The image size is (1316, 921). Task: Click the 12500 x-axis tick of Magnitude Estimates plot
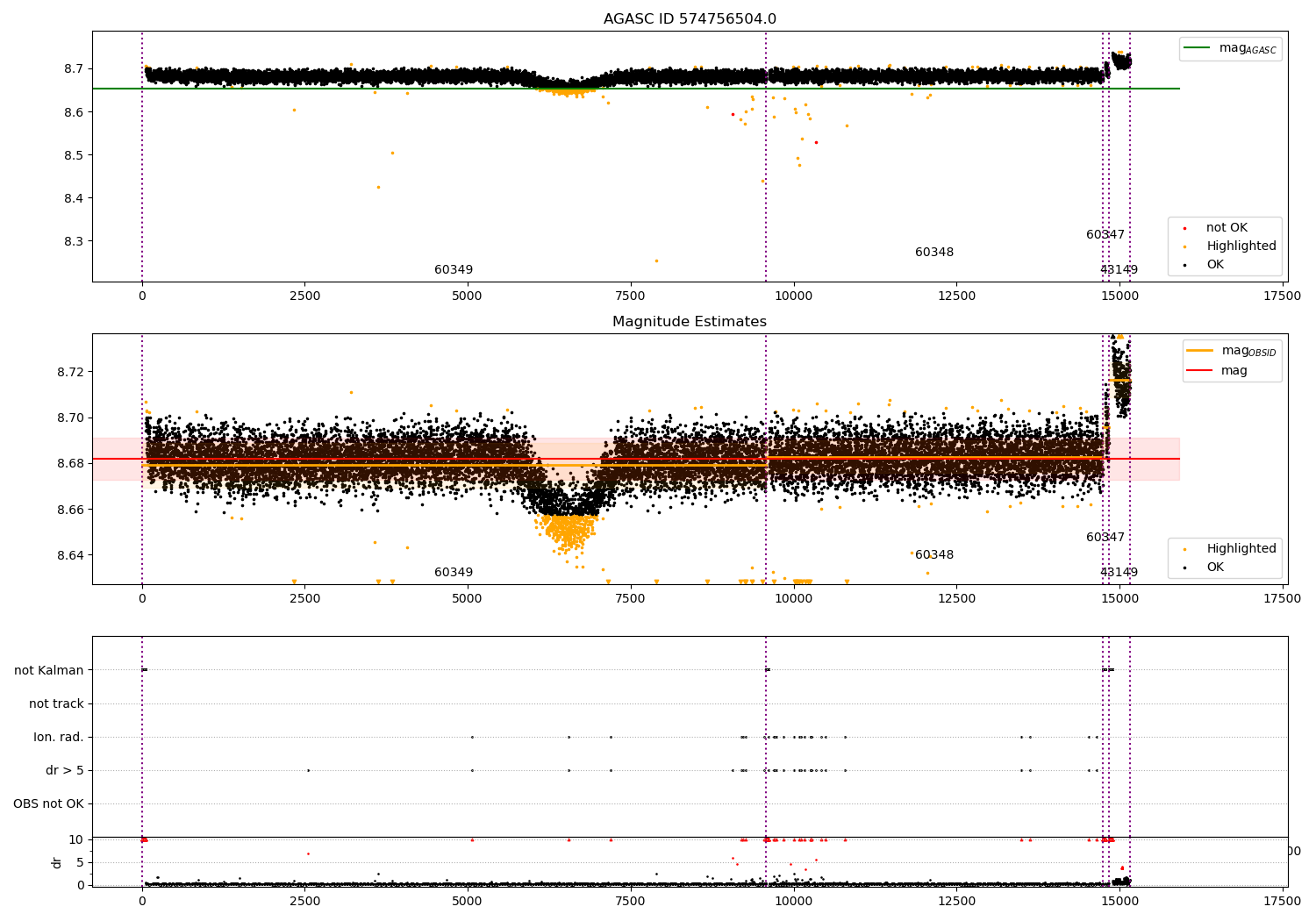click(956, 599)
